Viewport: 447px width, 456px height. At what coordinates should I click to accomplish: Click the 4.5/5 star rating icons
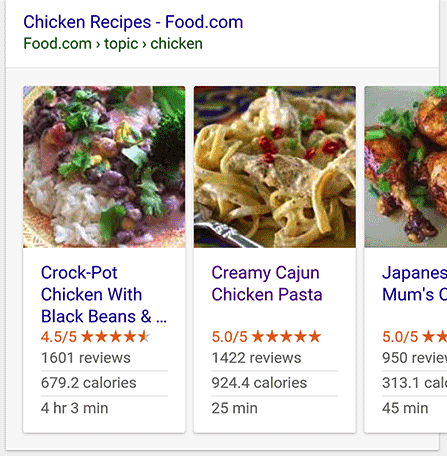pyautogui.click(x=115, y=337)
